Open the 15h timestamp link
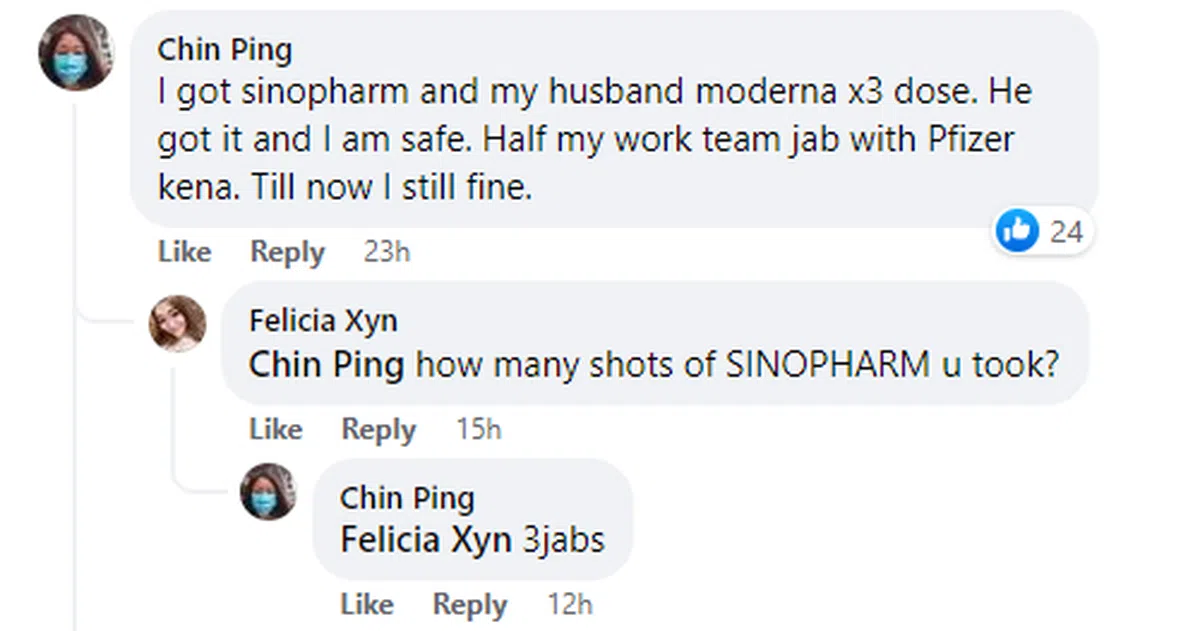 click(x=479, y=429)
